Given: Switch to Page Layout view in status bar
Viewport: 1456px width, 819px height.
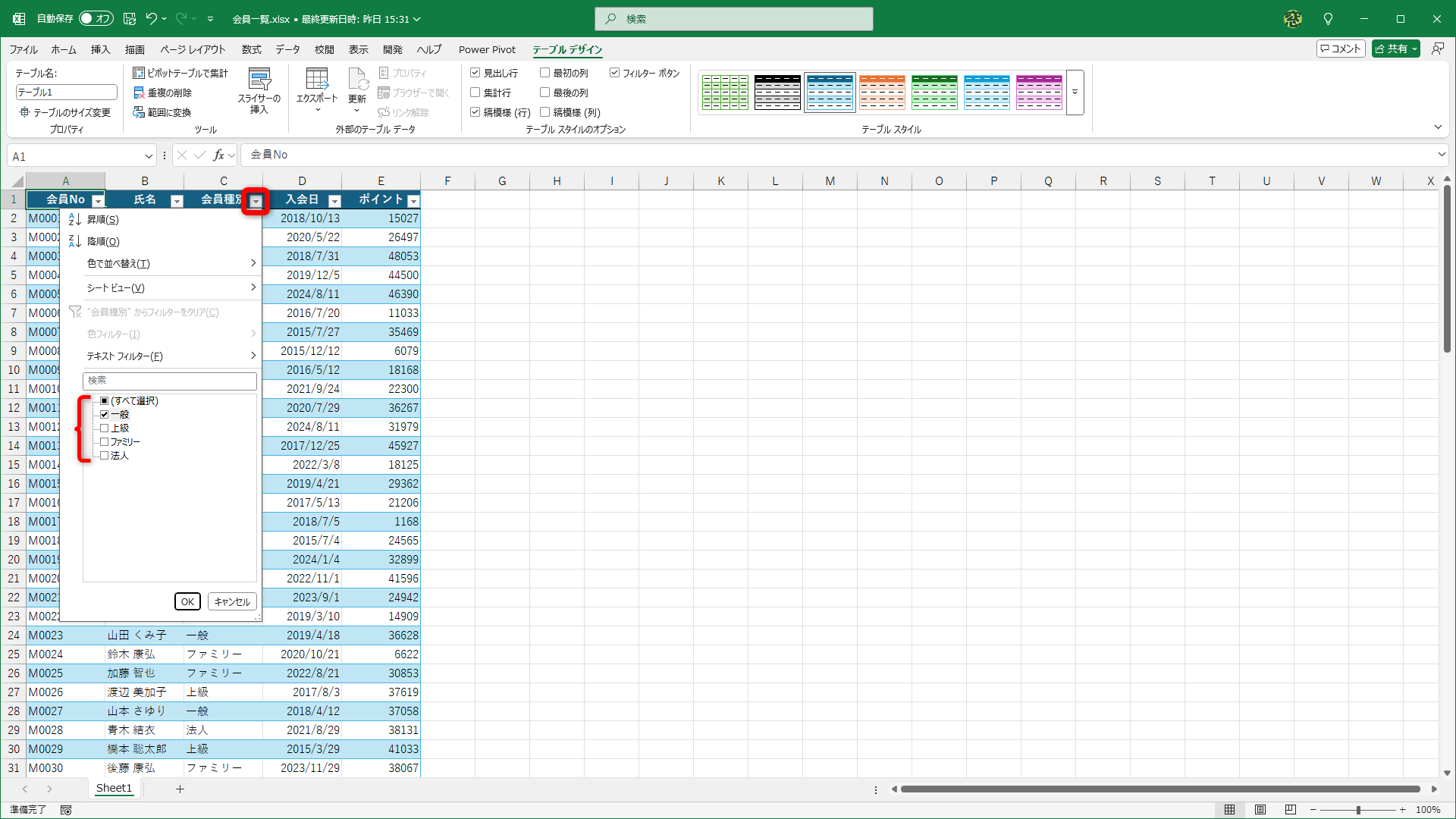Looking at the screenshot, I should [x=1260, y=810].
